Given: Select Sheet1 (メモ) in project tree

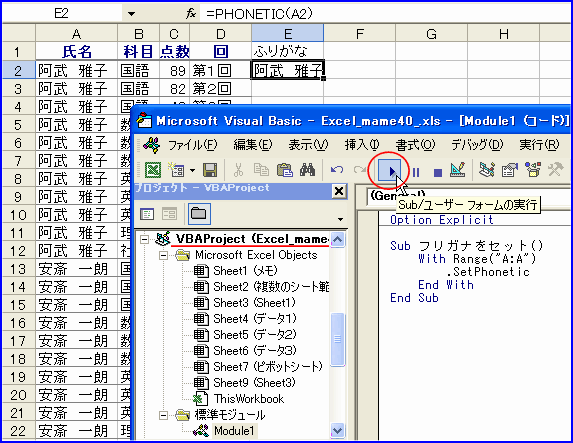Looking at the screenshot, I should [245, 271].
